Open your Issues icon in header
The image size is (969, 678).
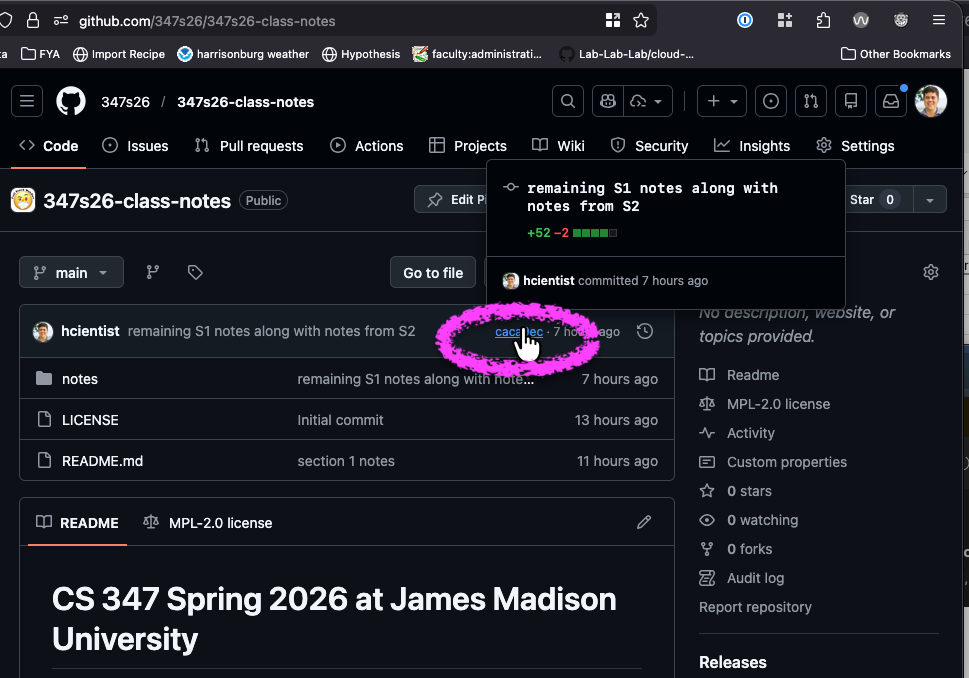[771, 101]
